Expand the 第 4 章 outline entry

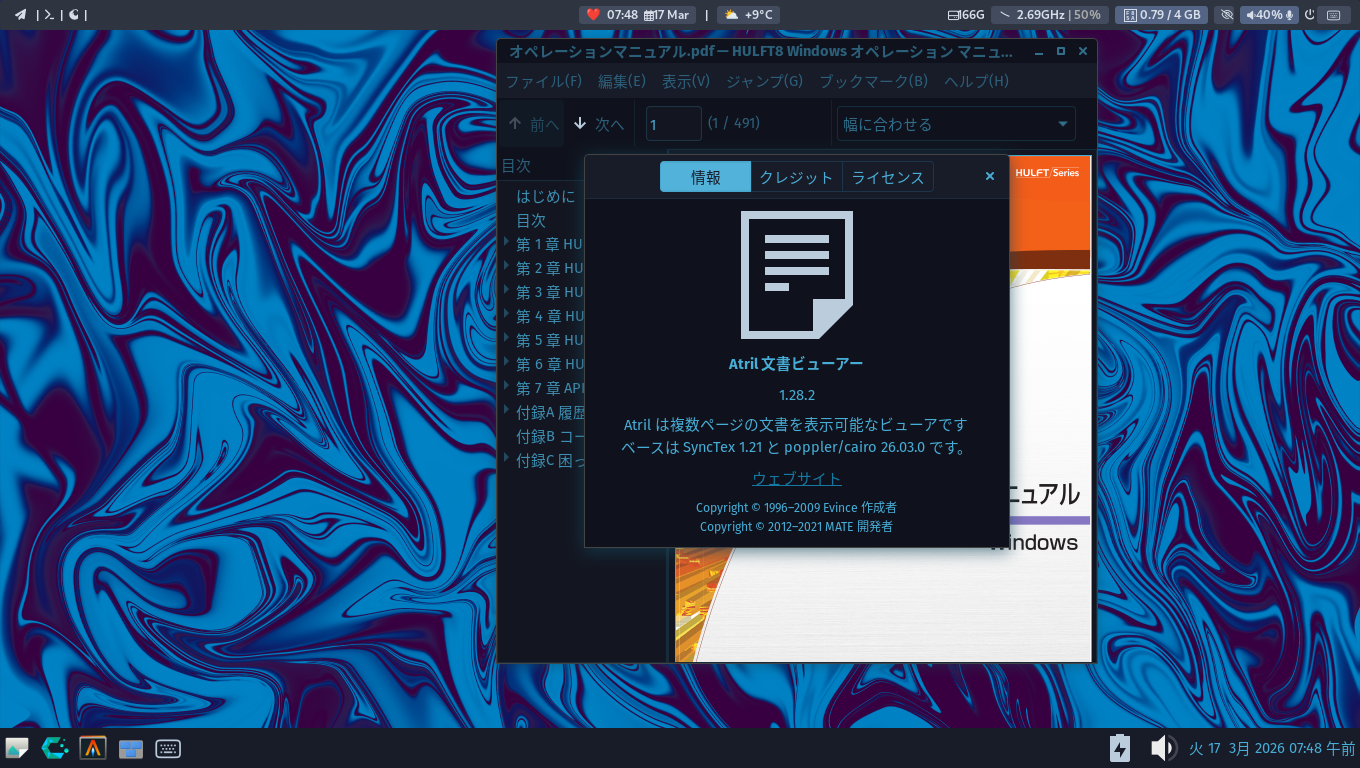[507, 315]
